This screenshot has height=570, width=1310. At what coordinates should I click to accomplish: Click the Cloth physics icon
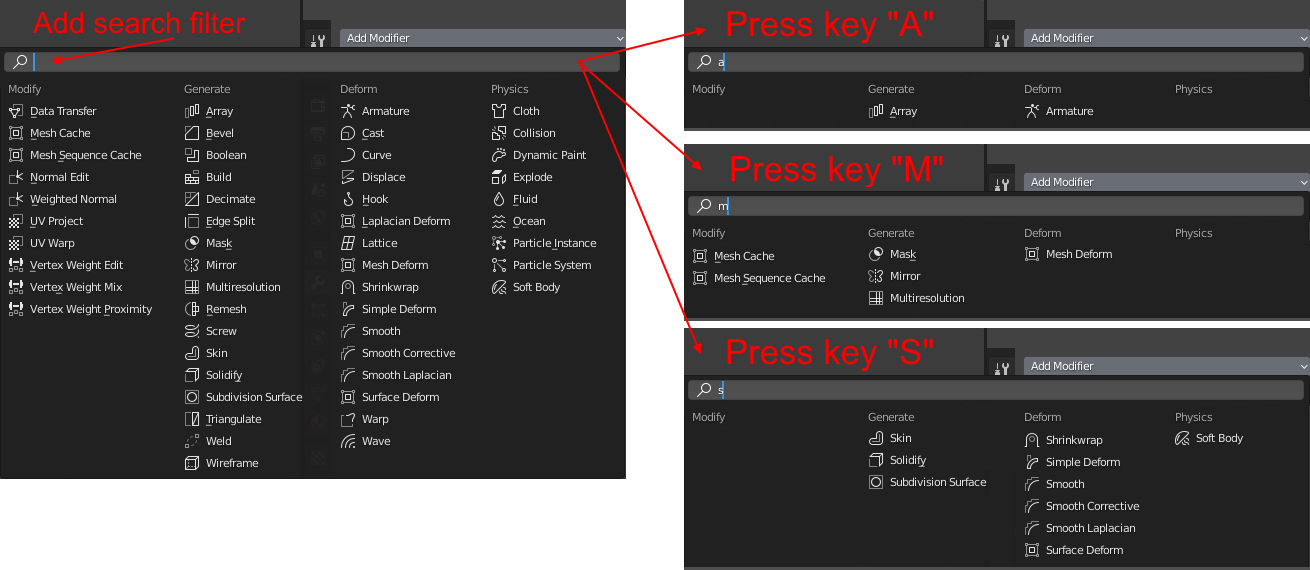click(x=500, y=111)
